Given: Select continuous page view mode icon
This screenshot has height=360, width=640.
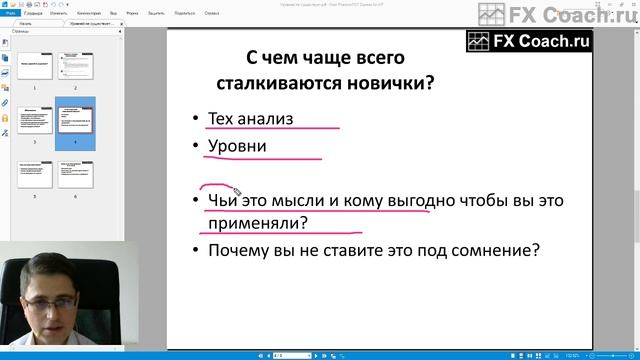Looking at the screenshot, I should [x=521, y=356].
